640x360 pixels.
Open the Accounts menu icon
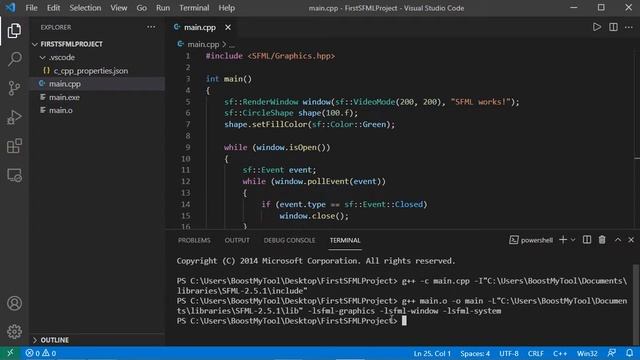14,303
